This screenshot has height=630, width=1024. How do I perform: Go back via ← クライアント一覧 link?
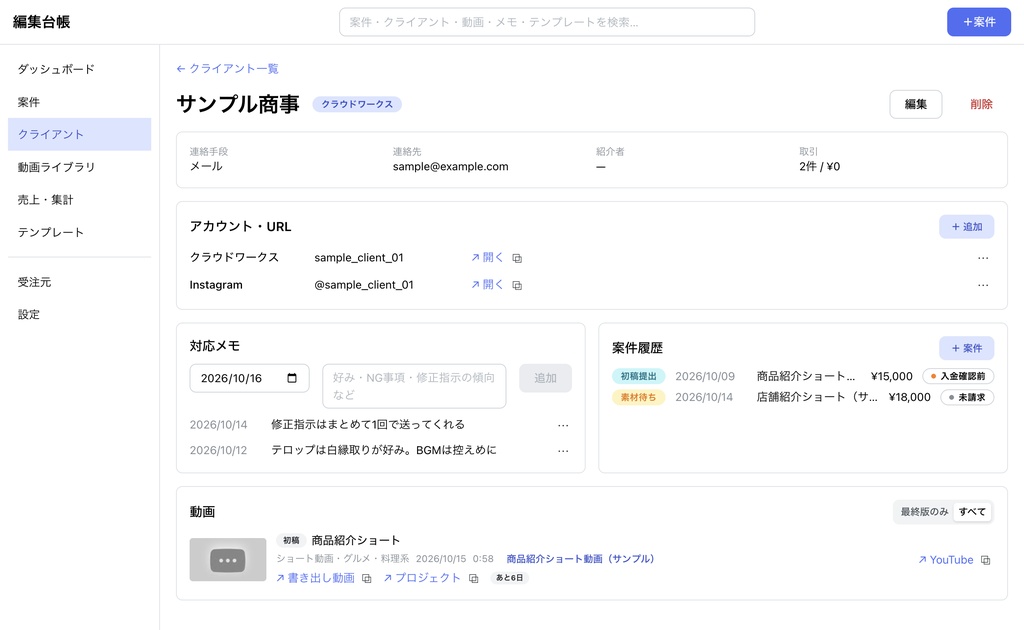[227, 69]
